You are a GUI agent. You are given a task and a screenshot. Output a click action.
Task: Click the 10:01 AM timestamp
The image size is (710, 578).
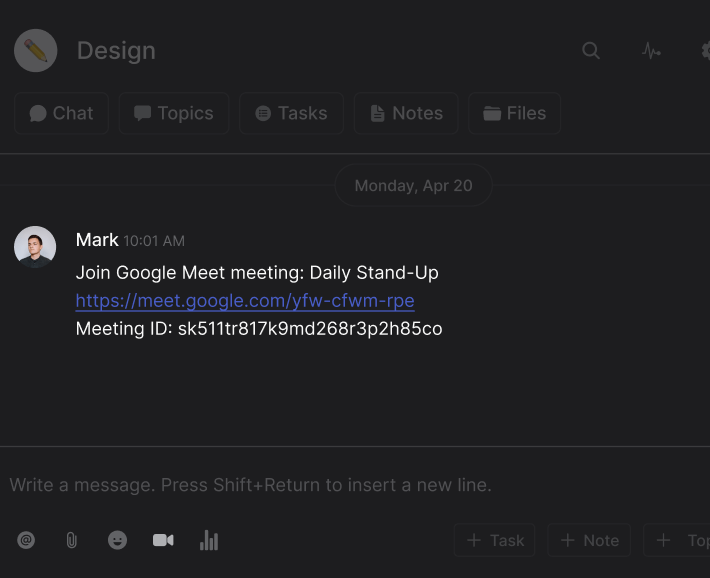tap(154, 241)
